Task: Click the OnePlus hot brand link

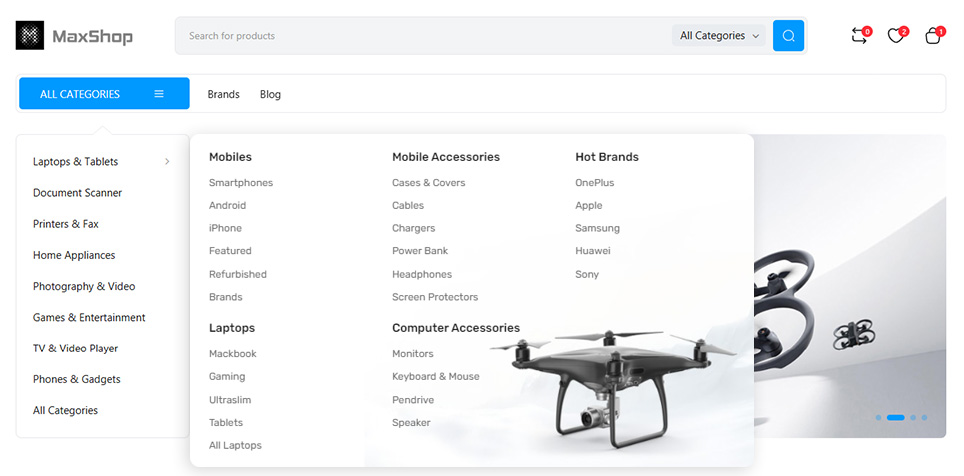Action: (x=594, y=183)
